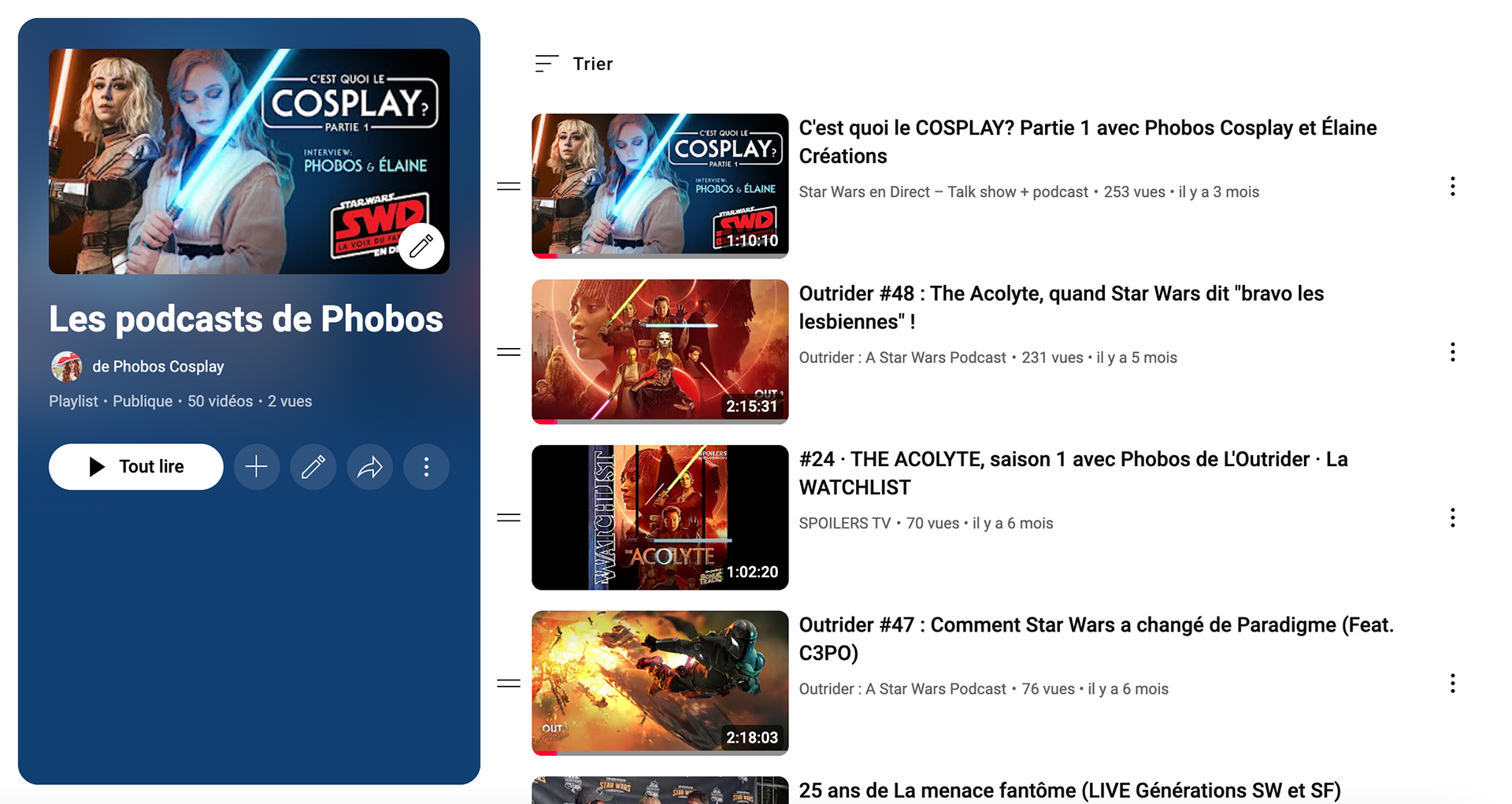Open the #24 THE ACOLYTE Watchlist thumbnail

(660, 517)
